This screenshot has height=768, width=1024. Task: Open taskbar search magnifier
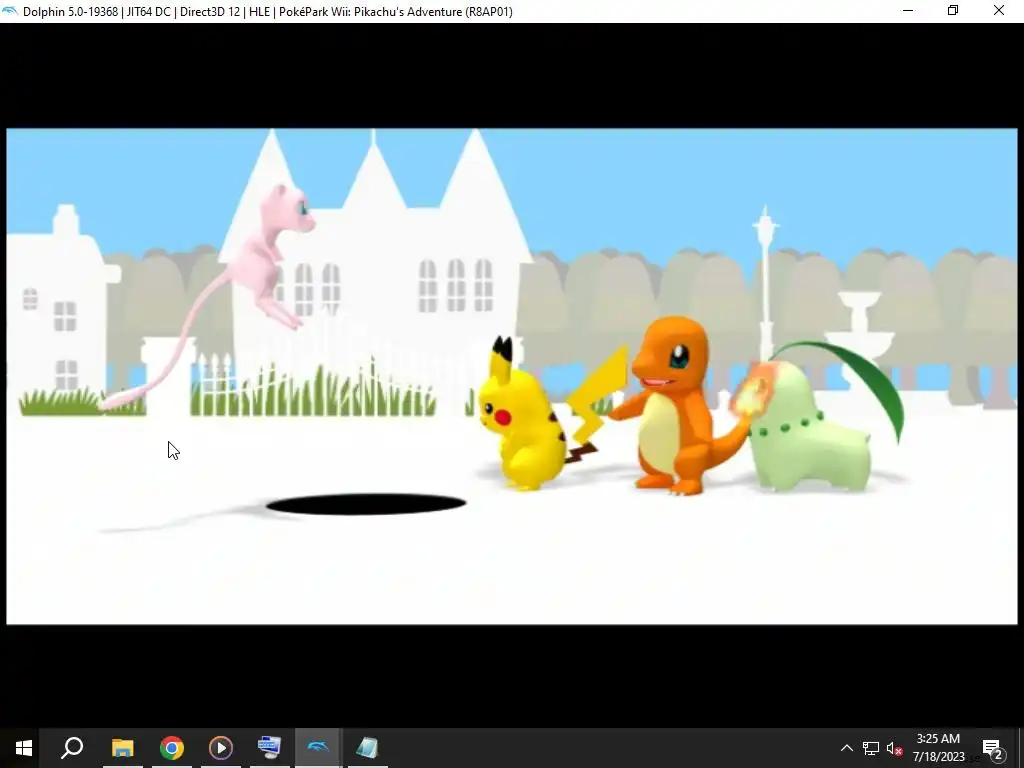(x=72, y=748)
